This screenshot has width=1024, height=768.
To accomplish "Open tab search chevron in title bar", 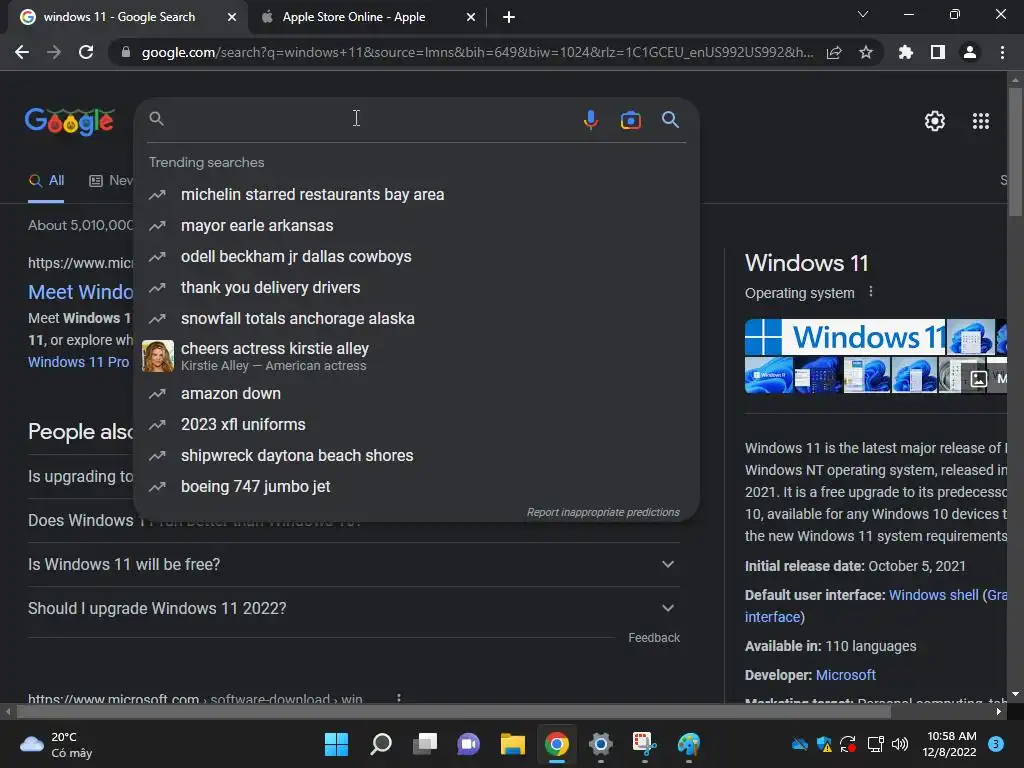I will 863,14.
